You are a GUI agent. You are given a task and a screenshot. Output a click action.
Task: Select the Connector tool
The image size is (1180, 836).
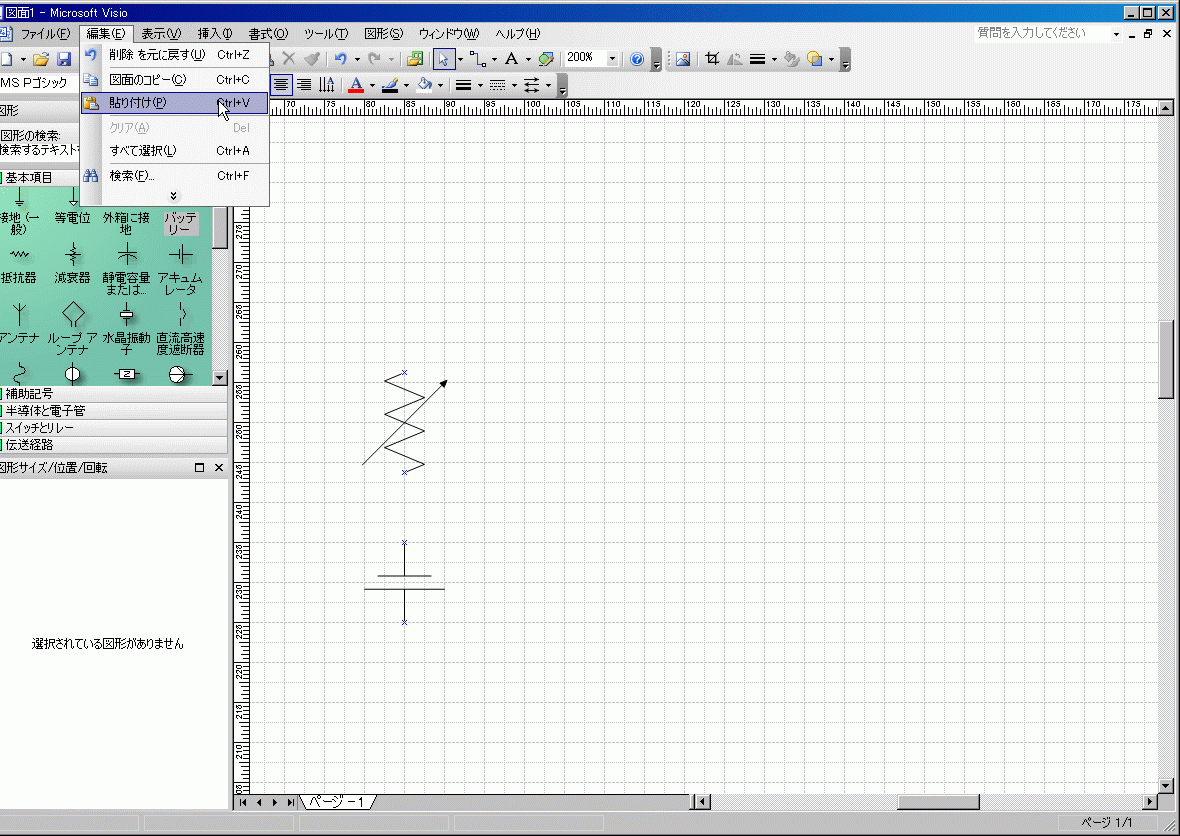pos(476,59)
